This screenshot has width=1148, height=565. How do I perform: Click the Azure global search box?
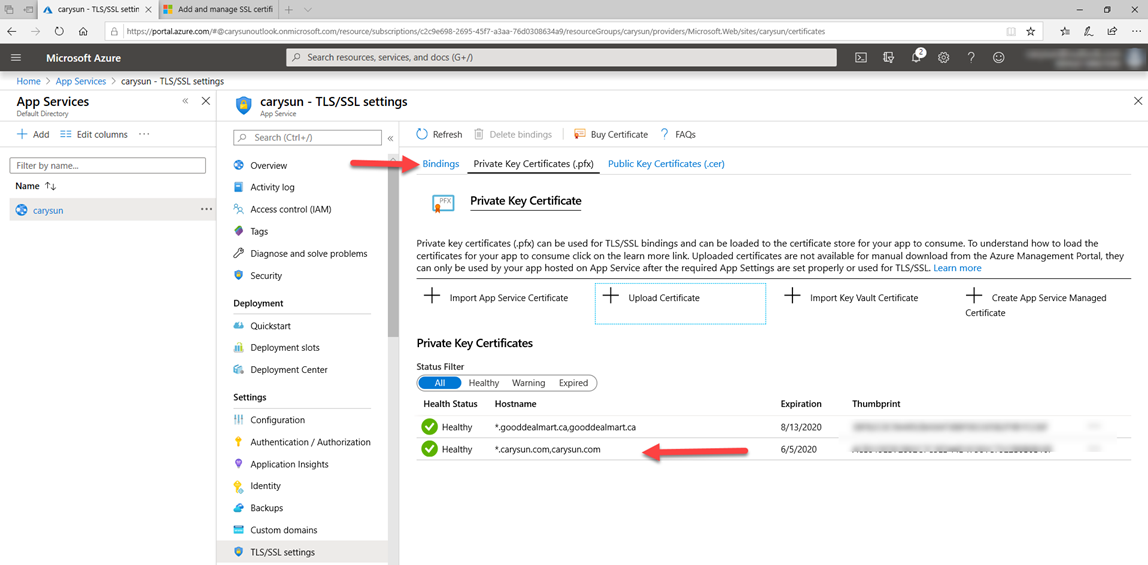click(561, 57)
